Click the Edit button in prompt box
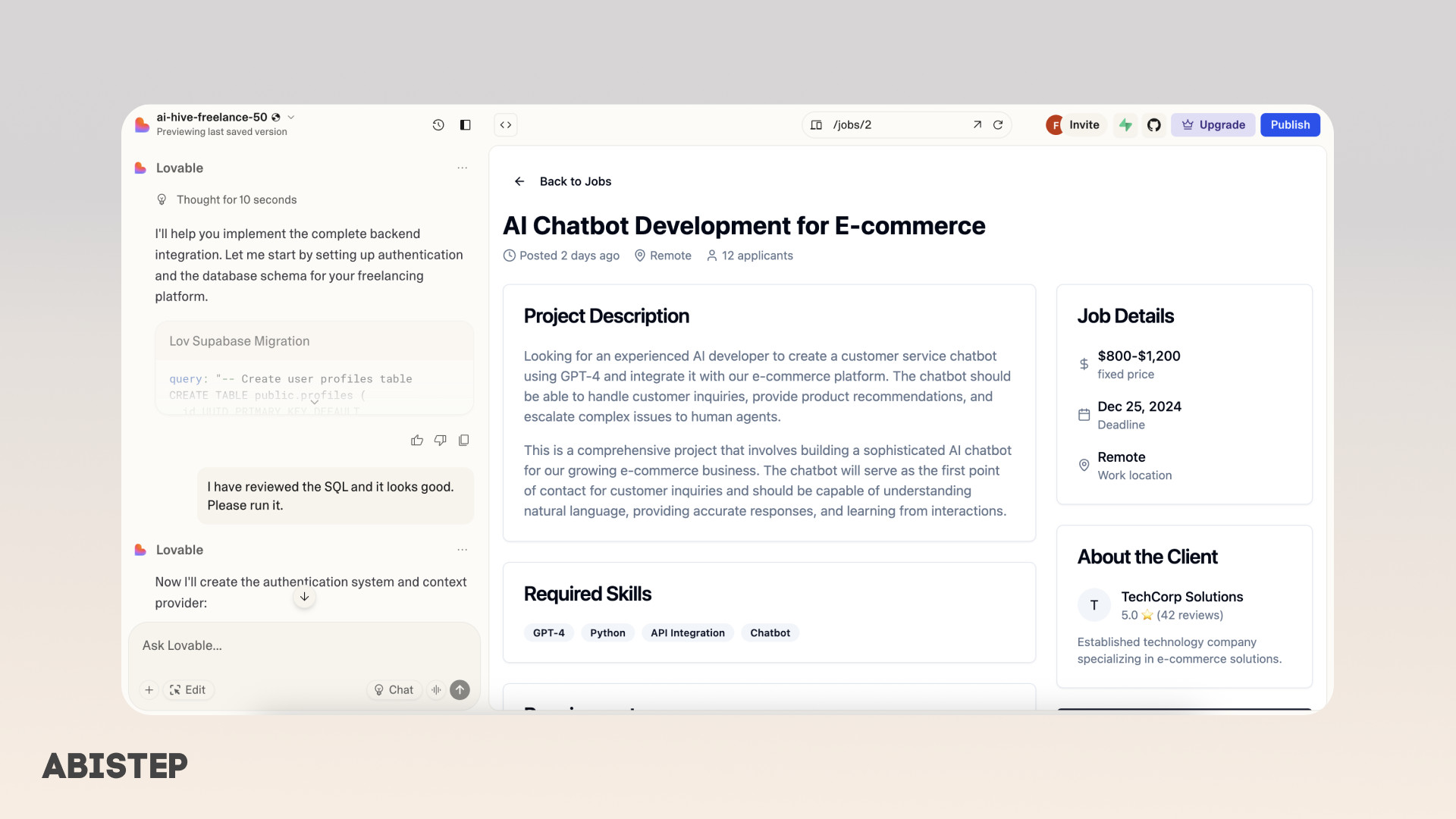This screenshot has width=1456, height=819. coord(188,690)
